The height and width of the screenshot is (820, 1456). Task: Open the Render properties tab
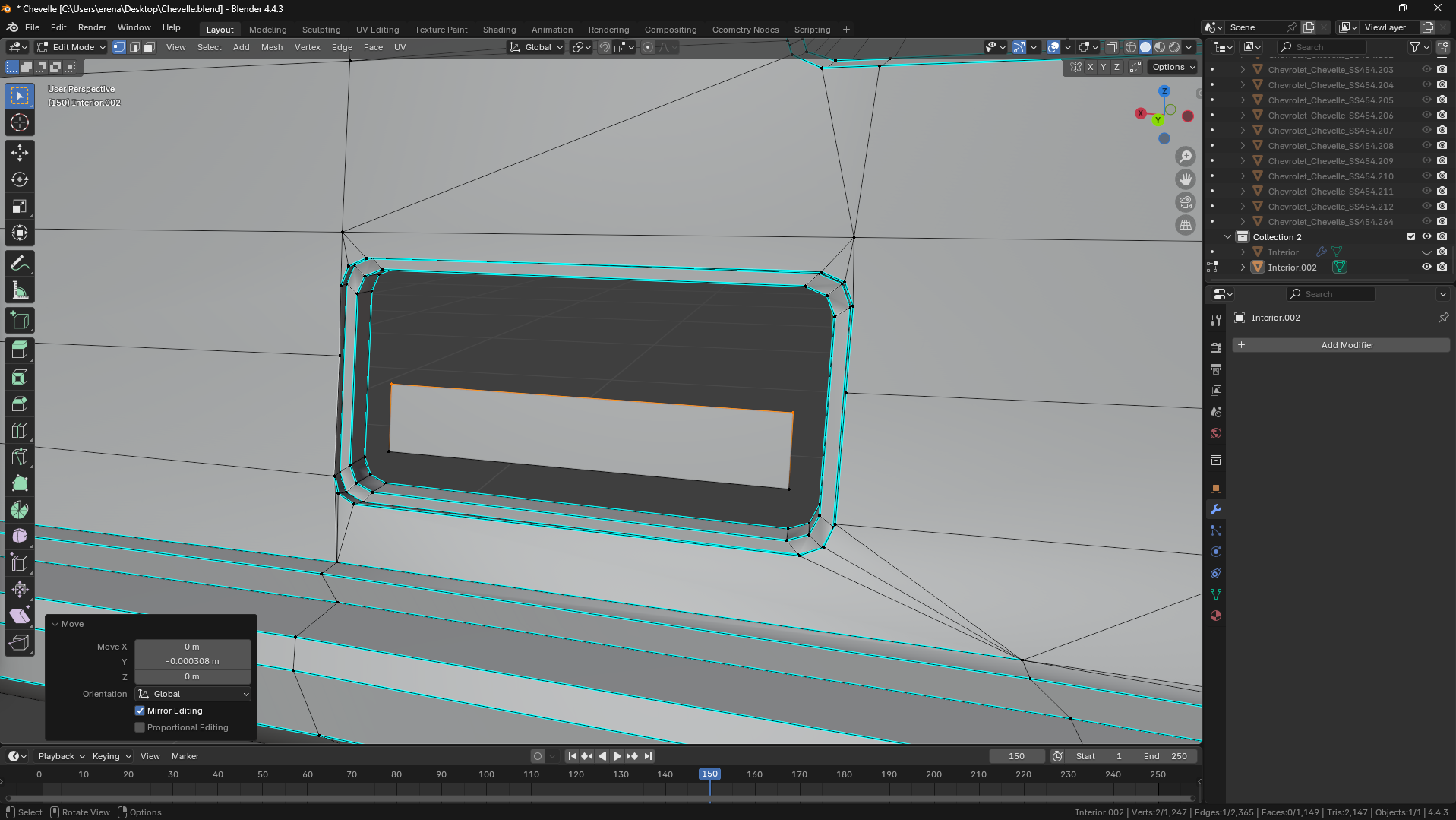coord(1216,347)
